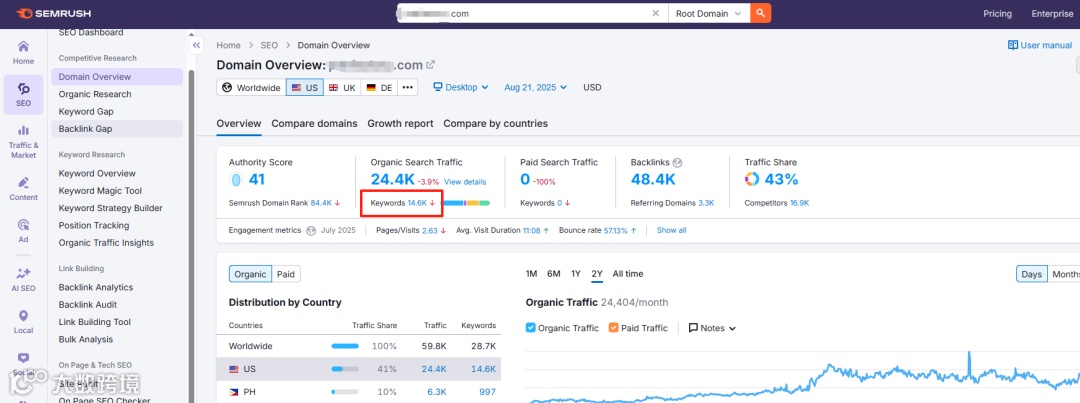Click Keywords 14.6K value
This screenshot has width=1080, height=403.
pyautogui.click(x=417, y=203)
